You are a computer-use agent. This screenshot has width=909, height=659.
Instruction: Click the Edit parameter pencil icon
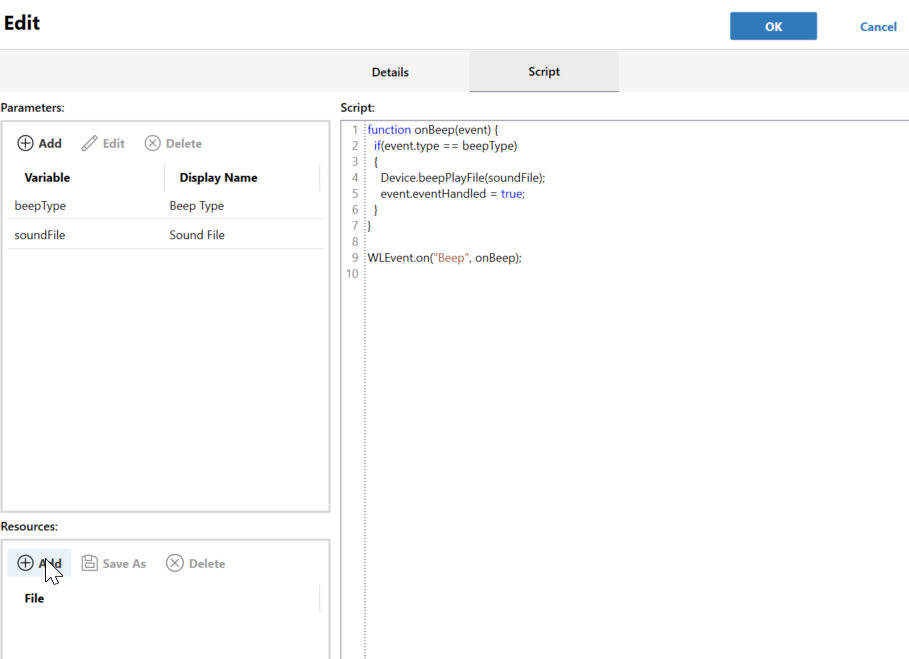[90, 143]
